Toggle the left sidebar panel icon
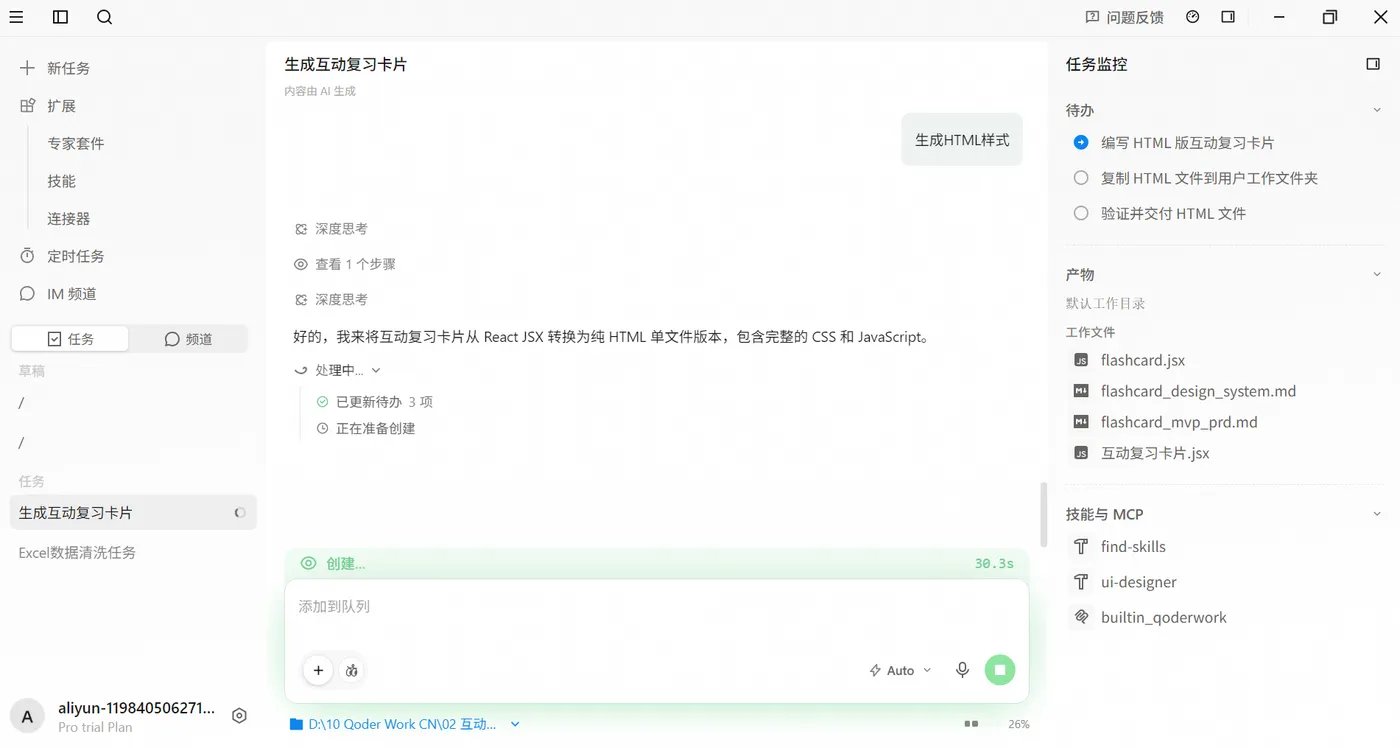The image size is (1400, 748). [60, 17]
